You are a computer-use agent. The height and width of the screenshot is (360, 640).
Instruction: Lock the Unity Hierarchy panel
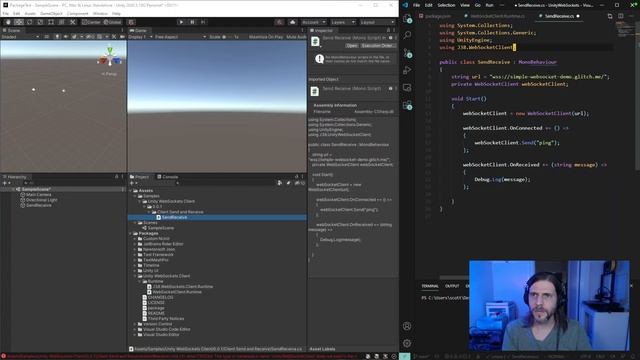click(116, 177)
